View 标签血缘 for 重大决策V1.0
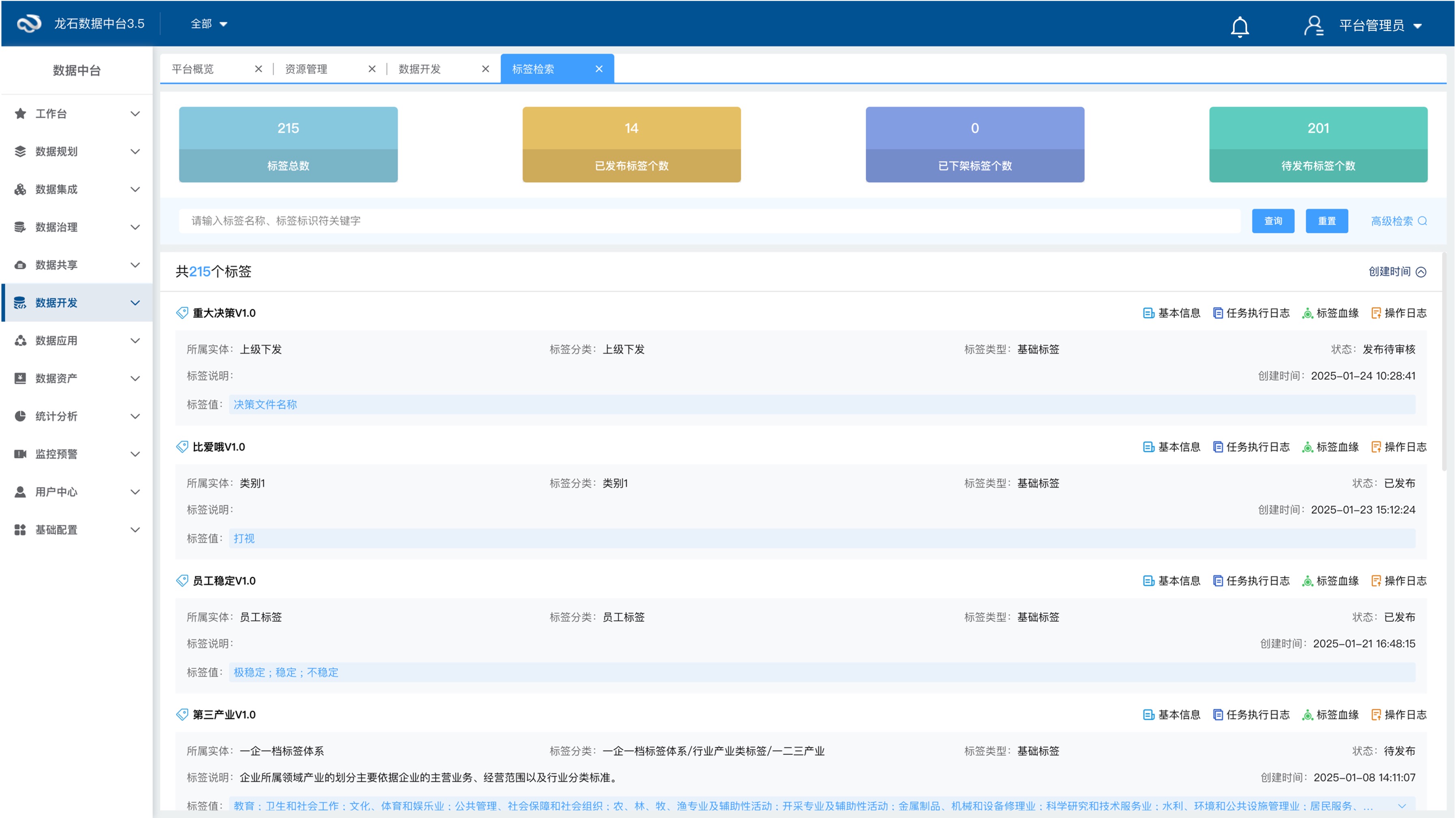 [1330, 312]
